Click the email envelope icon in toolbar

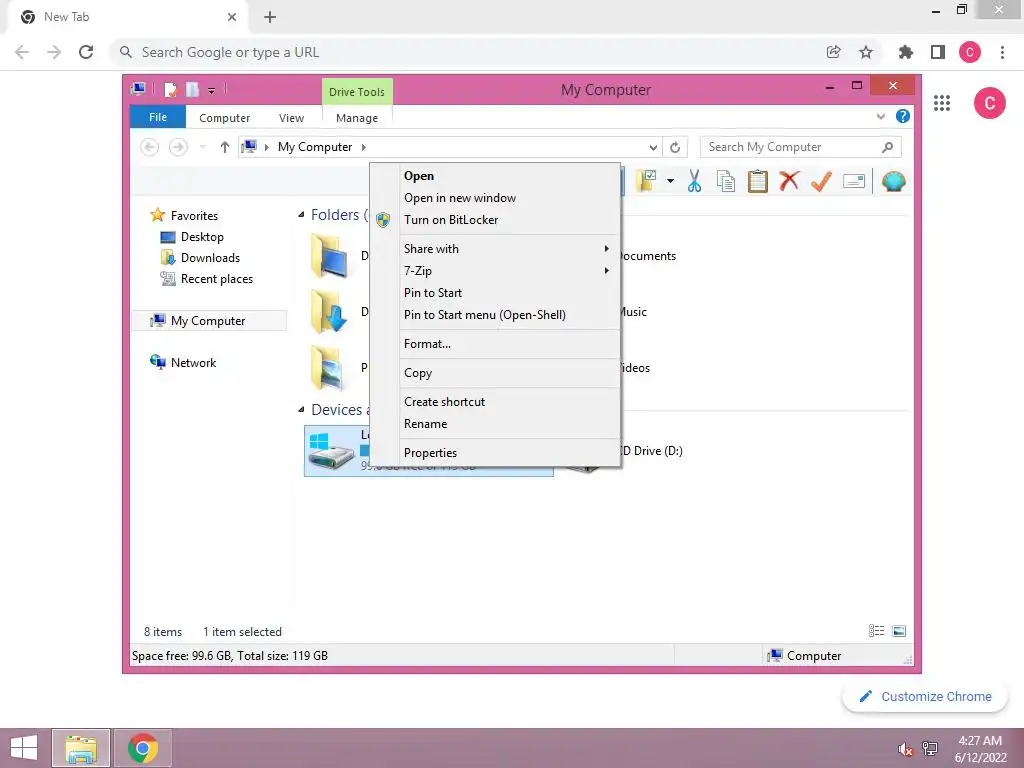(x=854, y=181)
